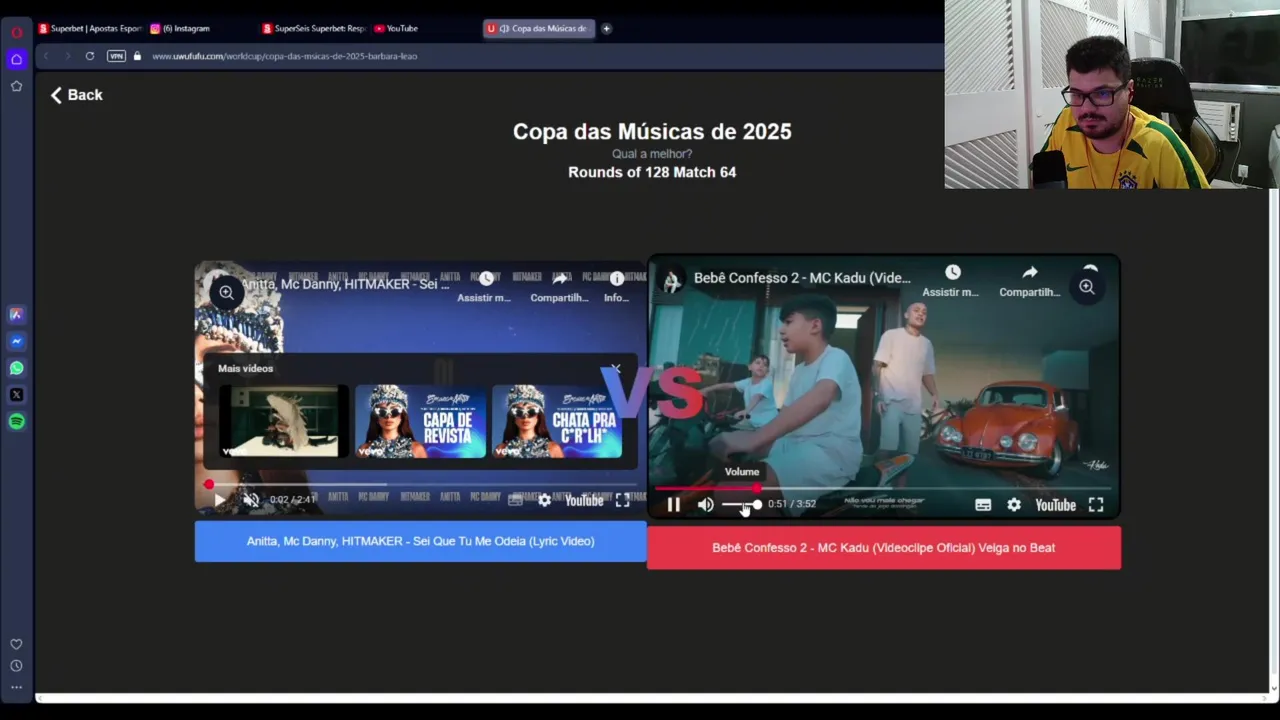
Task: Open Messenger in the Opera sidebar
Action: click(x=16, y=341)
